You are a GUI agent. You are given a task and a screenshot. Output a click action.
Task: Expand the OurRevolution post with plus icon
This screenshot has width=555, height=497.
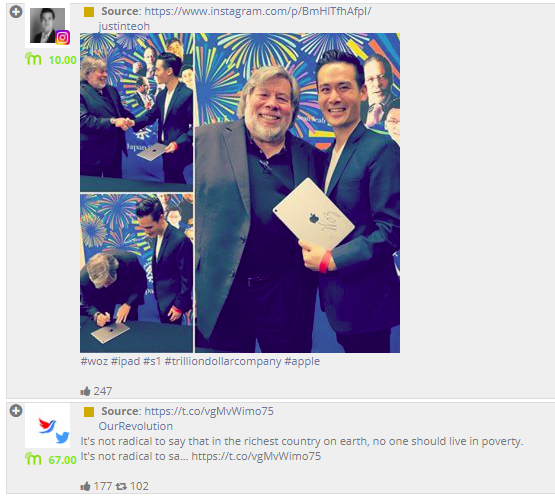(x=16, y=411)
